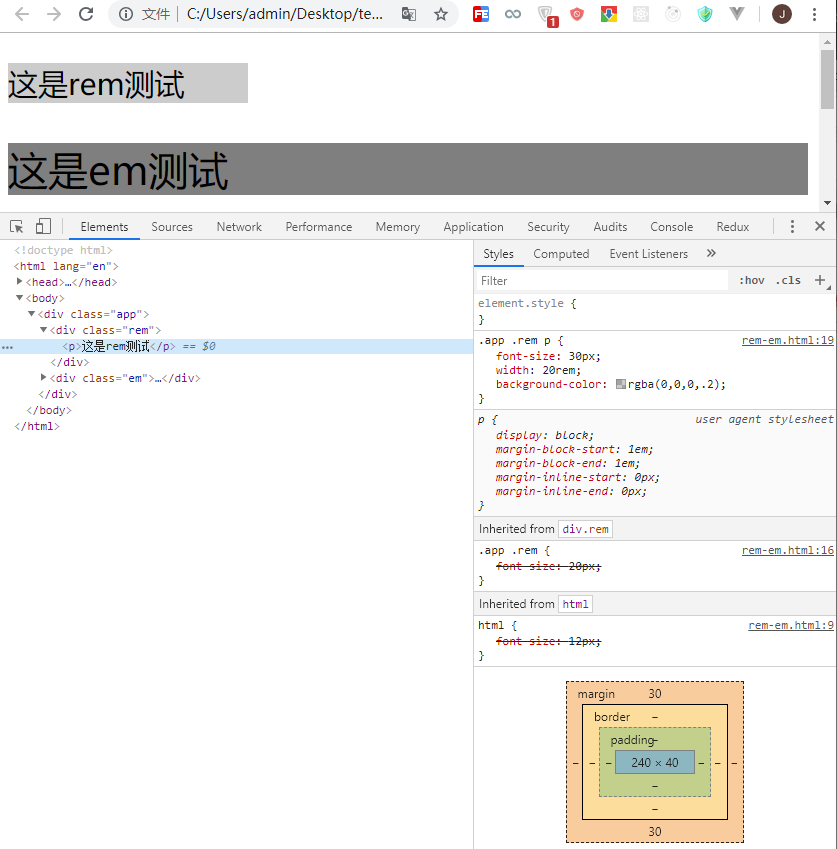Open the Chrome browser three-dot menu
This screenshot has height=849, width=837.
(x=817, y=14)
